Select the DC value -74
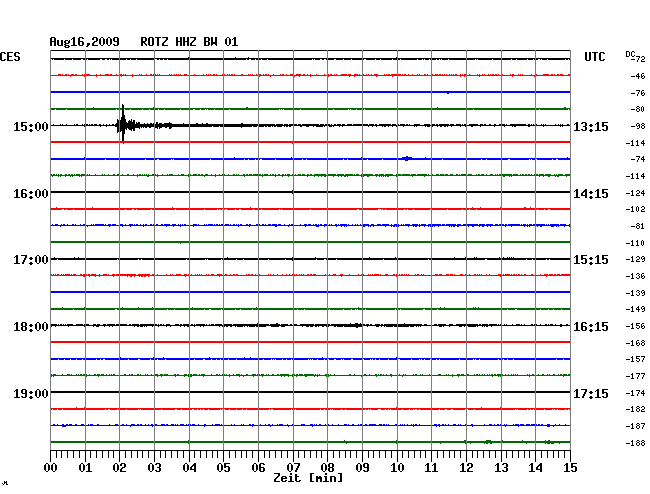Screen dimensions: 650x494 638,159
